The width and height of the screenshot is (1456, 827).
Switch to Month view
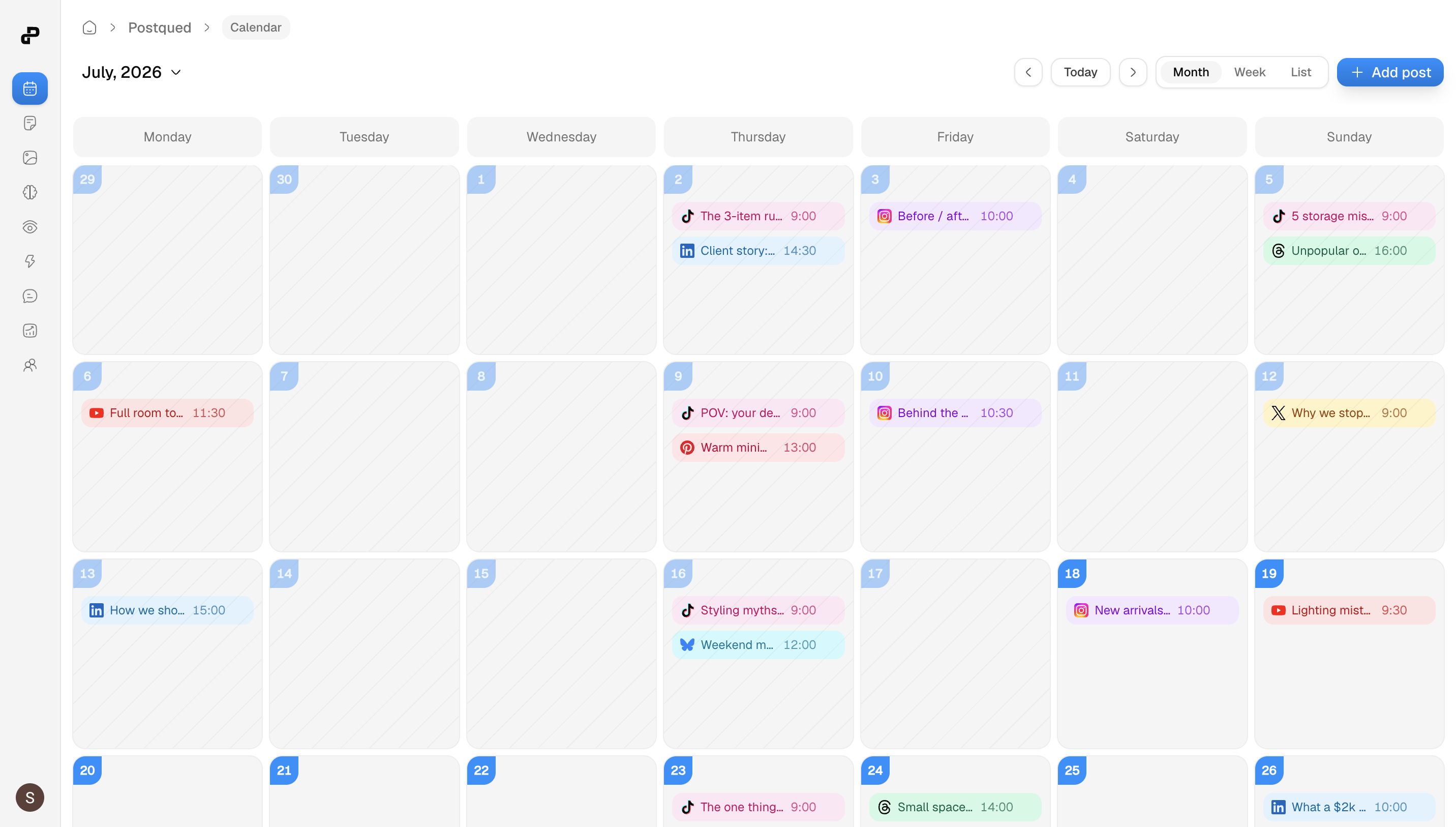tap(1190, 72)
